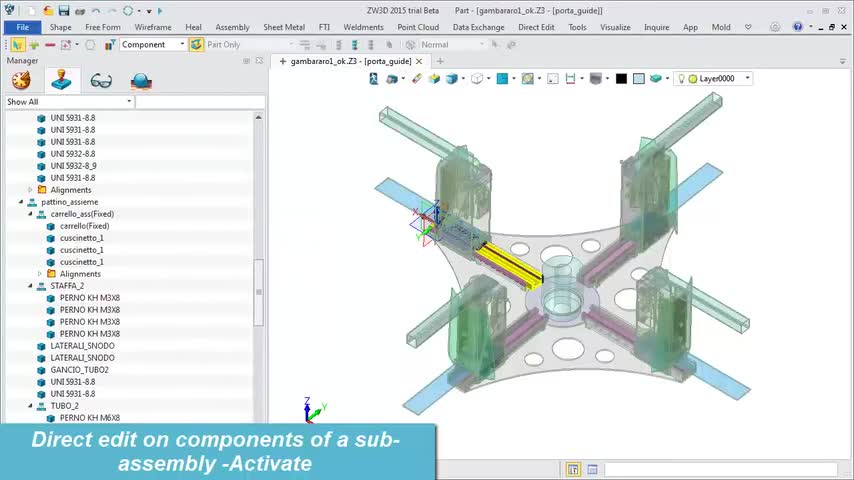Open the Mold ribbon tab
Screen dimensions: 854x480
coord(721,27)
